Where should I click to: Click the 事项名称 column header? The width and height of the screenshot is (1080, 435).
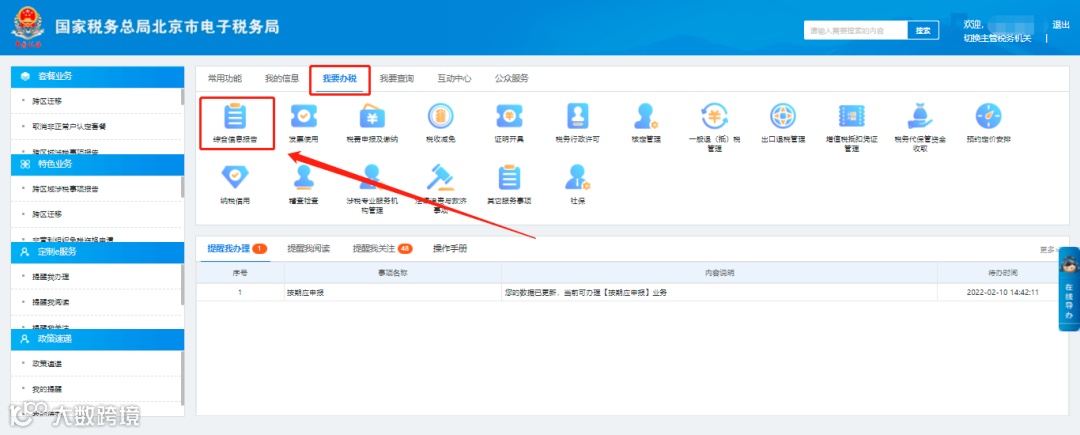pyautogui.click(x=393, y=273)
